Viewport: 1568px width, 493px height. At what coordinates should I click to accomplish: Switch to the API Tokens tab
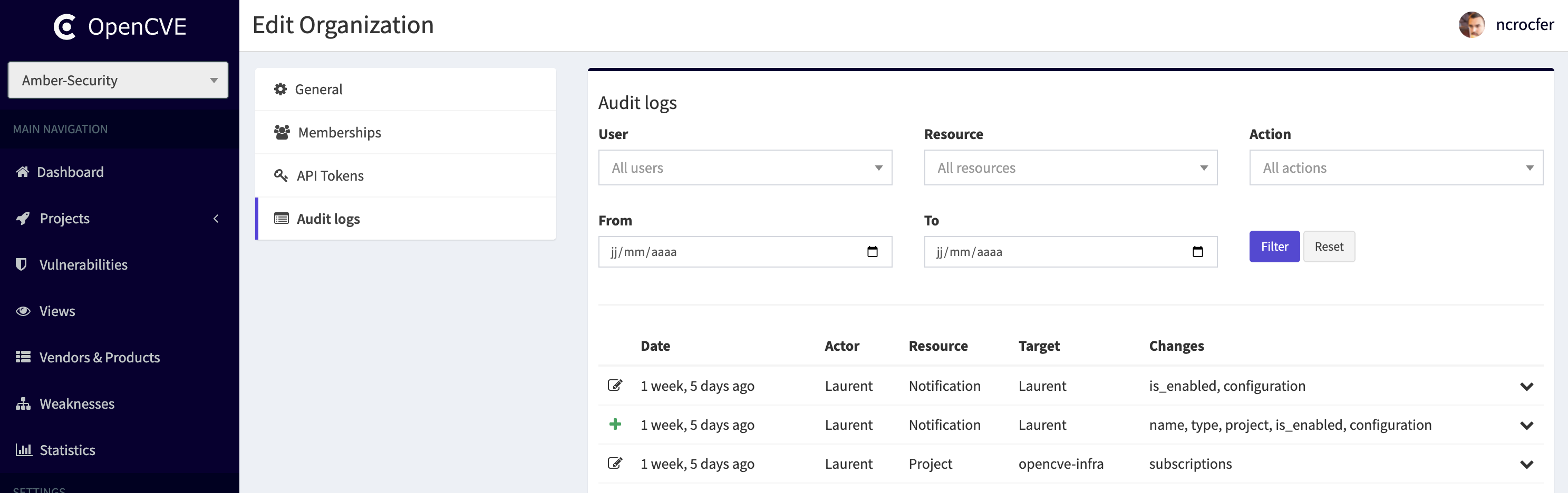(x=330, y=176)
